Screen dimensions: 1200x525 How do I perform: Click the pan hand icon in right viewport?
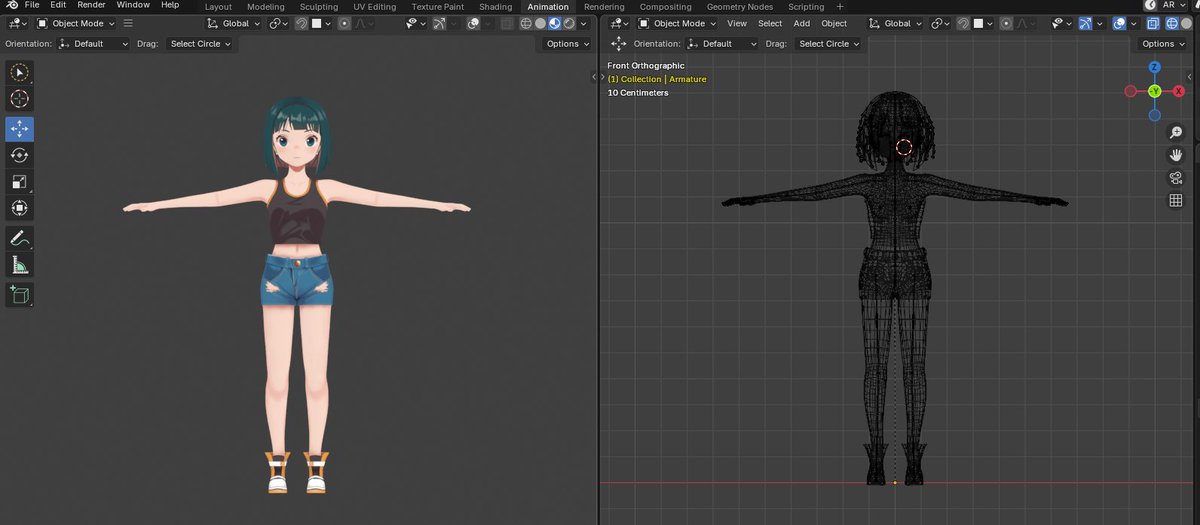[1176, 155]
